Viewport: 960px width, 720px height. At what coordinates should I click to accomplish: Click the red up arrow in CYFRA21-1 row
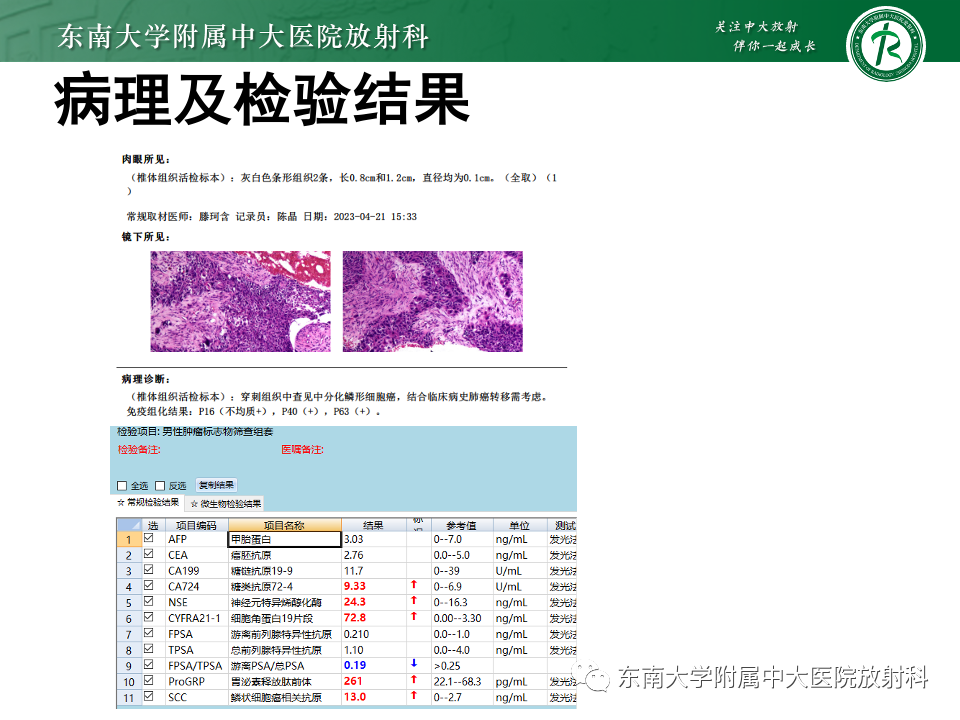(x=414, y=616)
